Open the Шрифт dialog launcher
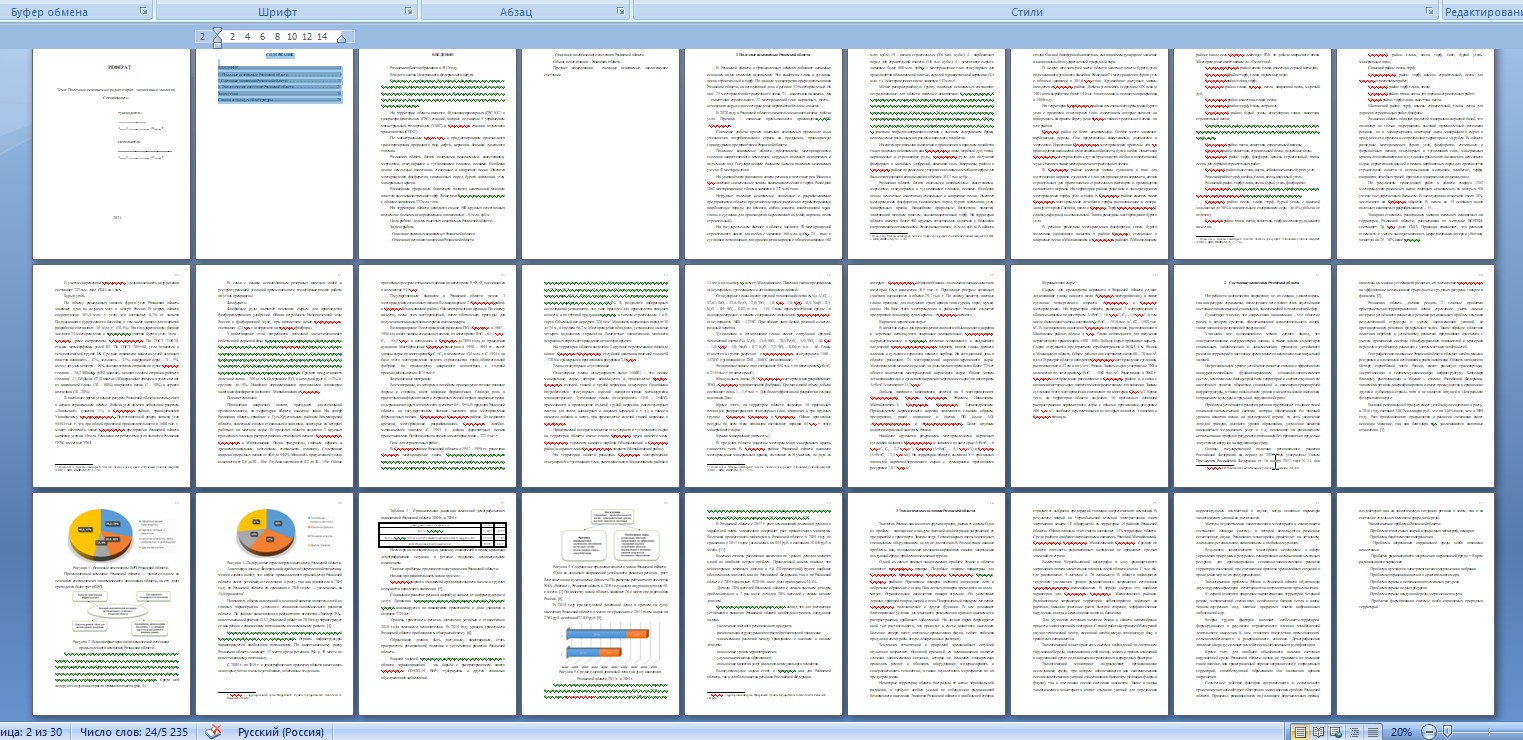The height and width of the screenshot is (740, 1523). click(408, 12)
